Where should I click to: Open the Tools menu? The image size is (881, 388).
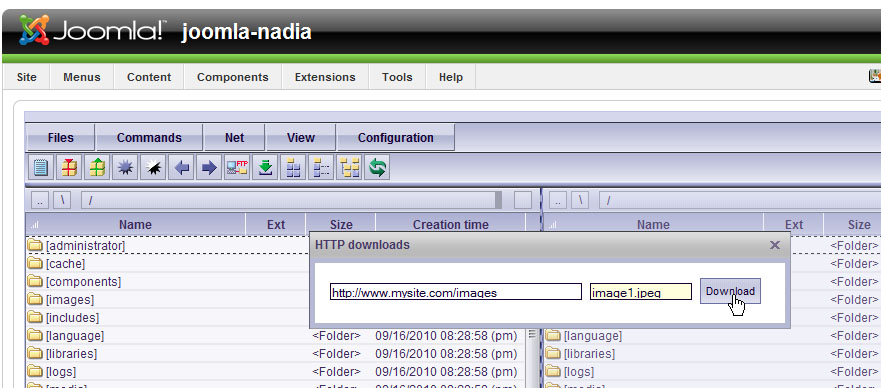tap(397, 77)
